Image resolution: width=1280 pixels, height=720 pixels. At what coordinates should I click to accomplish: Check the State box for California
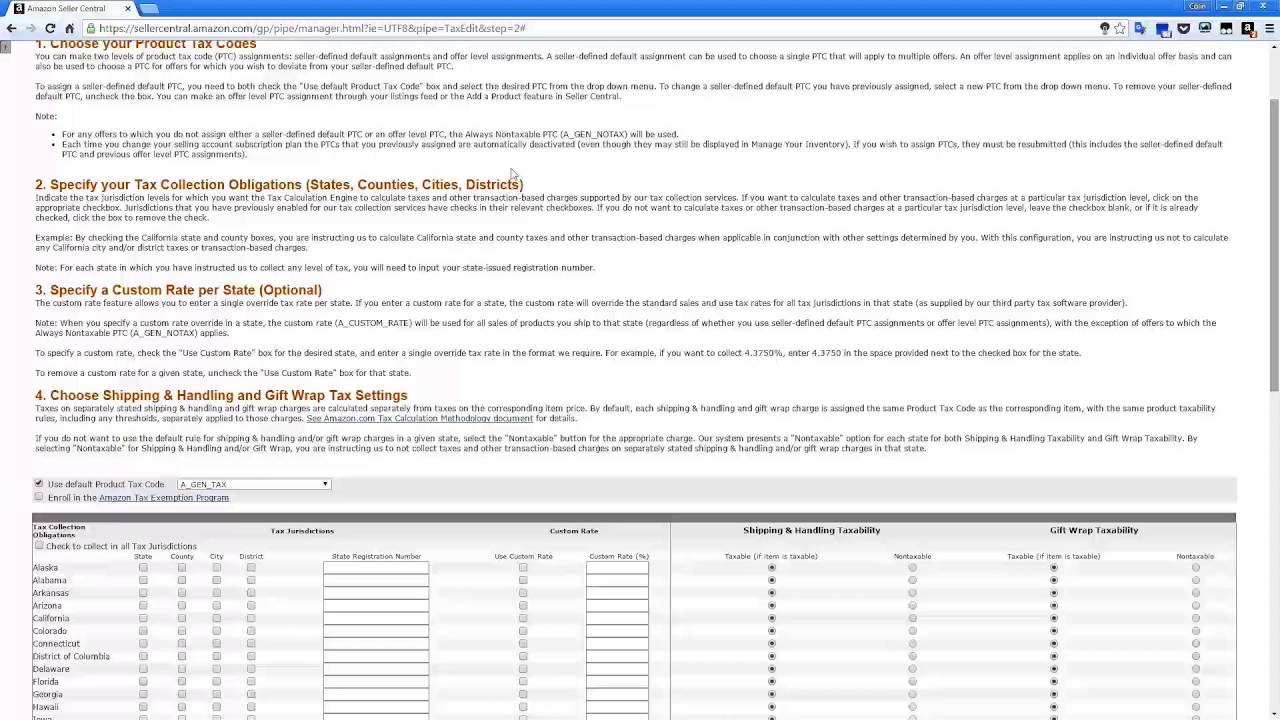tap(143, 618)
